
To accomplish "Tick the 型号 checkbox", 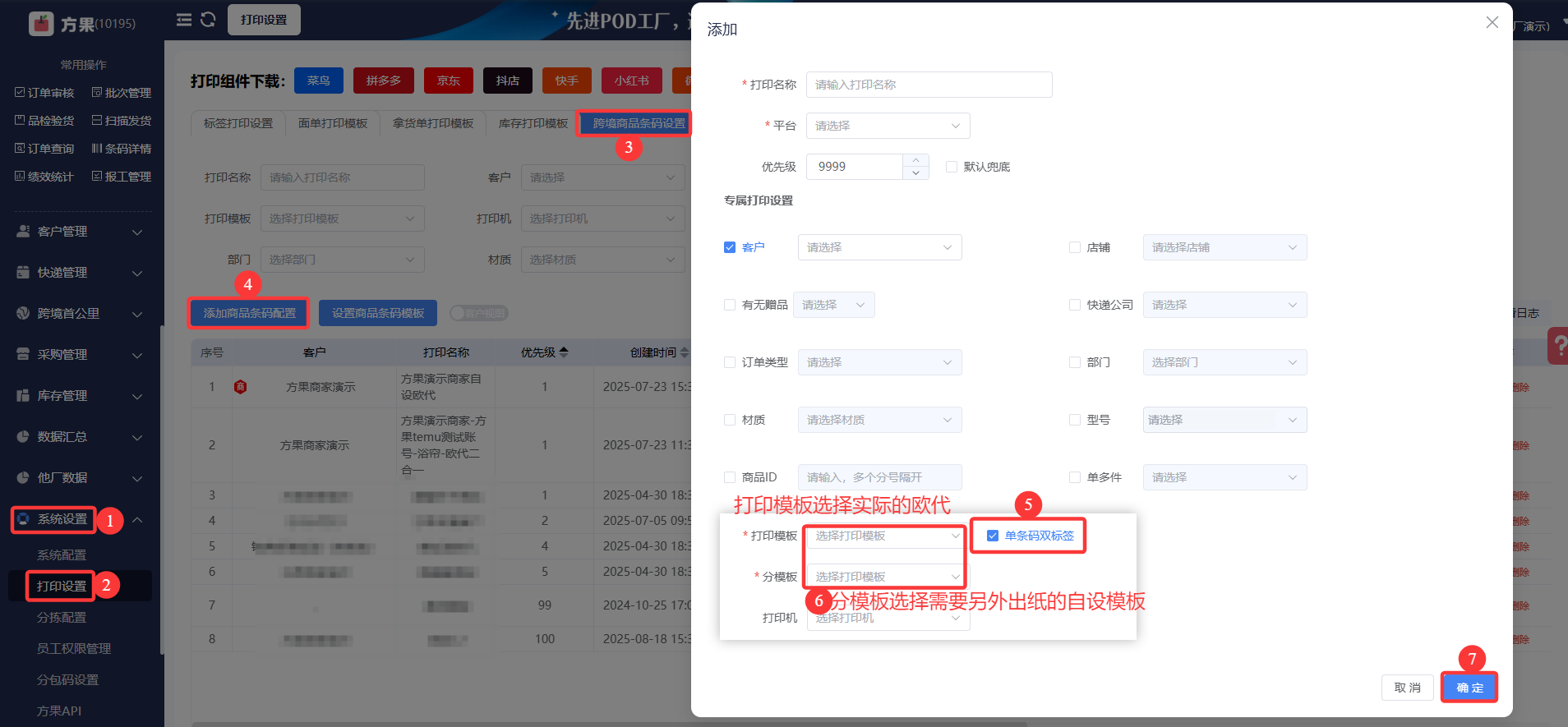I will 1075,420.
